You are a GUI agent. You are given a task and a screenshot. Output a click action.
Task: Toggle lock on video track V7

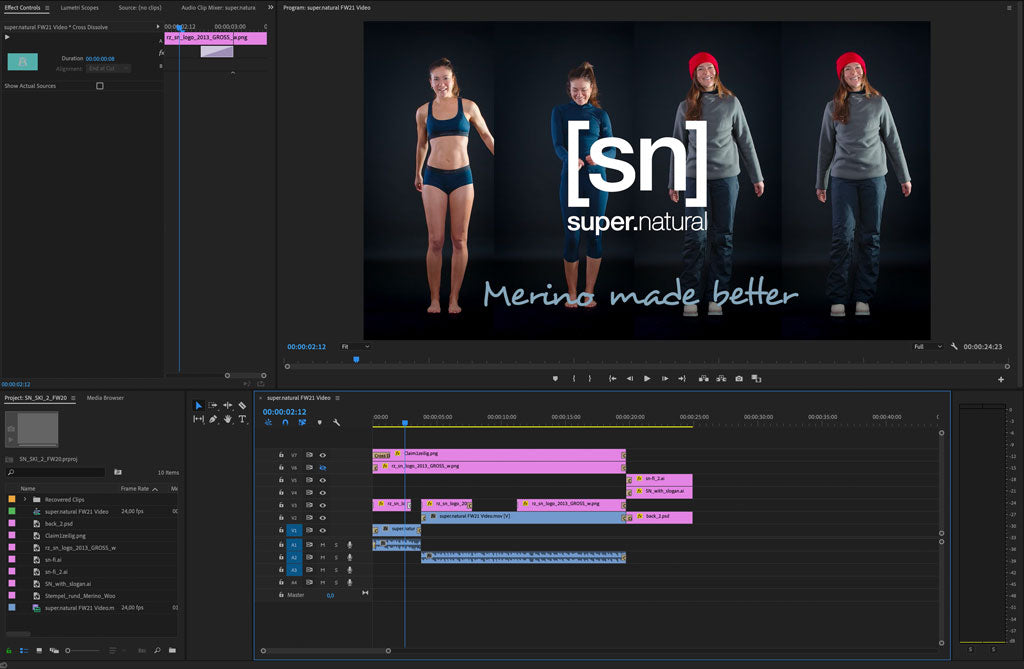coord(281,455)
